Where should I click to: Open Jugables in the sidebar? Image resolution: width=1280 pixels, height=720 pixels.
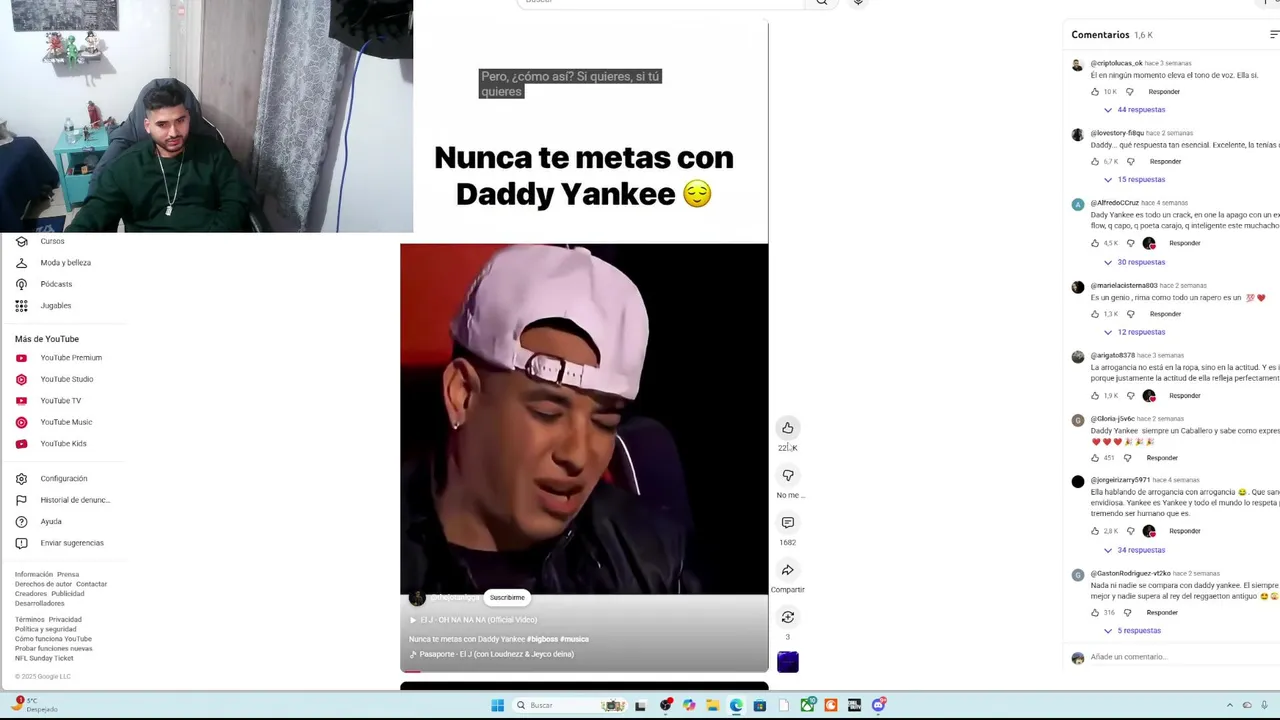(55, 306)
